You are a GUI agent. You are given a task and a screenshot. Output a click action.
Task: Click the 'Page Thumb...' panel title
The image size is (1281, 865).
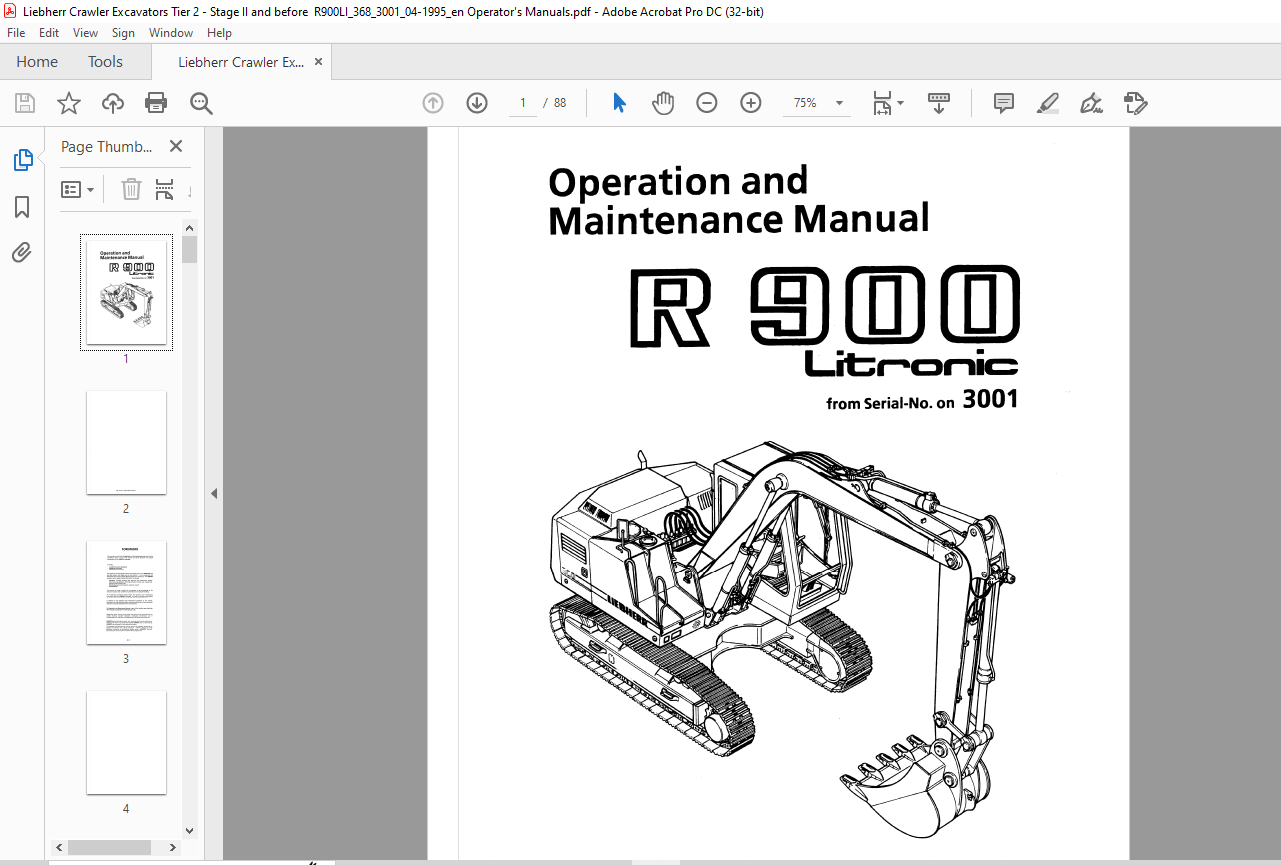(x=107, y=146)
